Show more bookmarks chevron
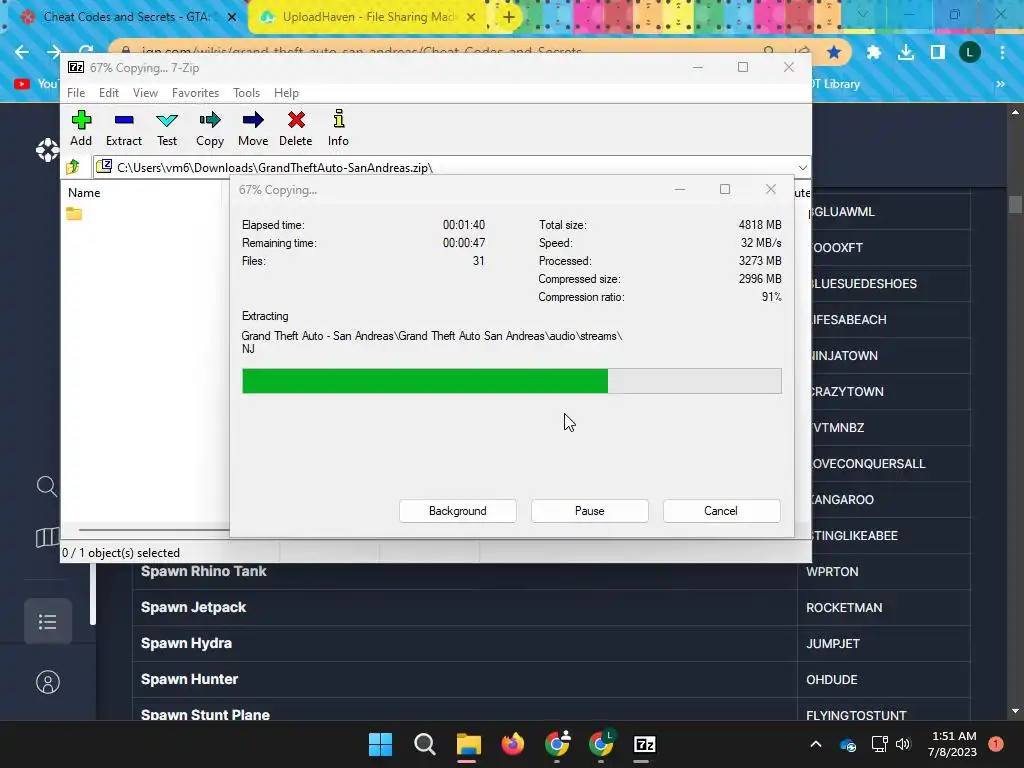Screen dimensions: 1024x768 (x=1000, y=84)
